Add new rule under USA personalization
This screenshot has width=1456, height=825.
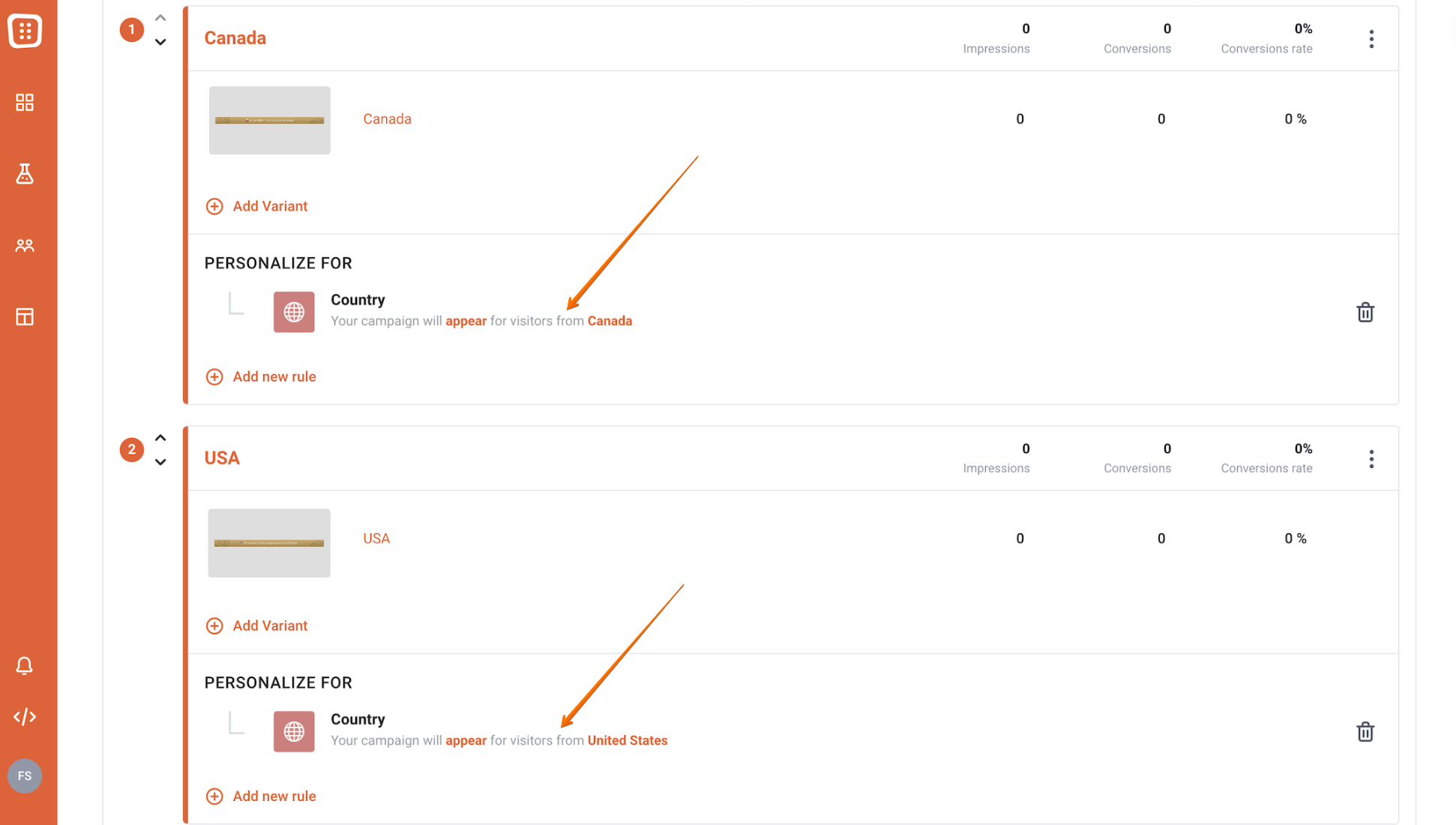coord(261,796)
